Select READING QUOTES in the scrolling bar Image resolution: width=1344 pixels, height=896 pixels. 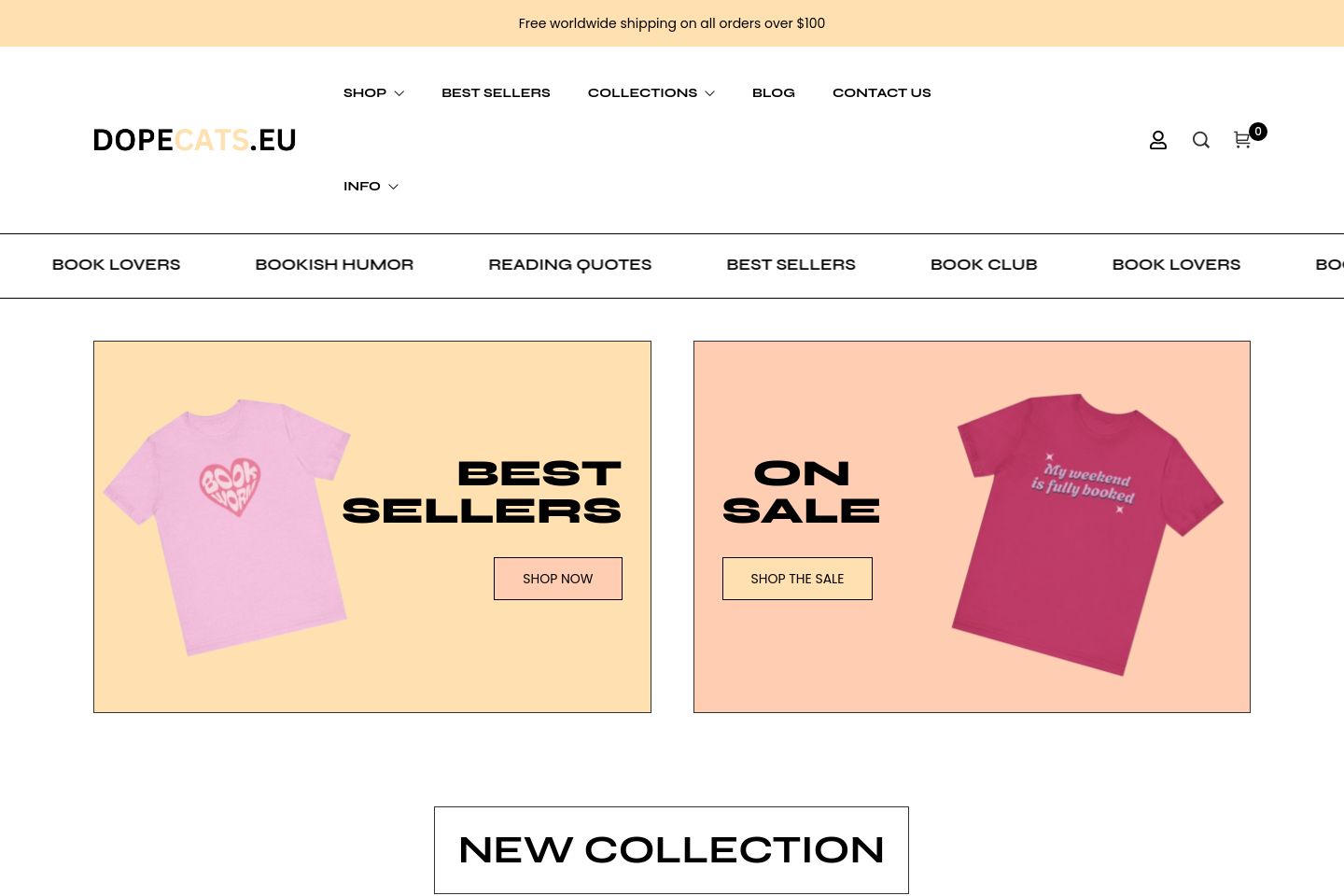570,265
